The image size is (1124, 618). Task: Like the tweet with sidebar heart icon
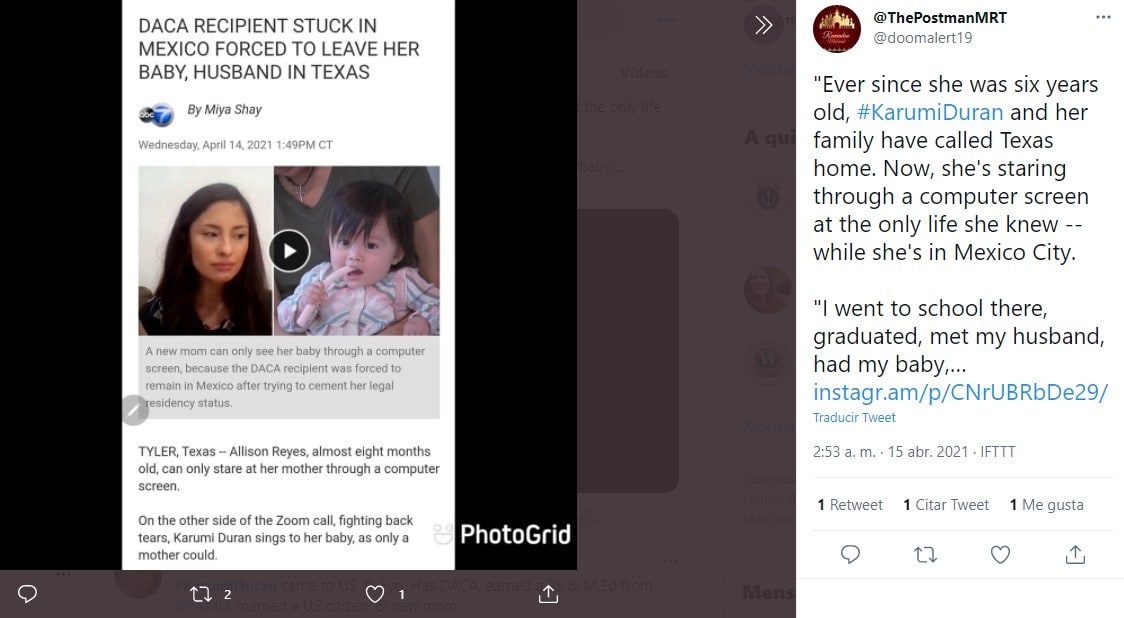click(x=1000, y=554)
